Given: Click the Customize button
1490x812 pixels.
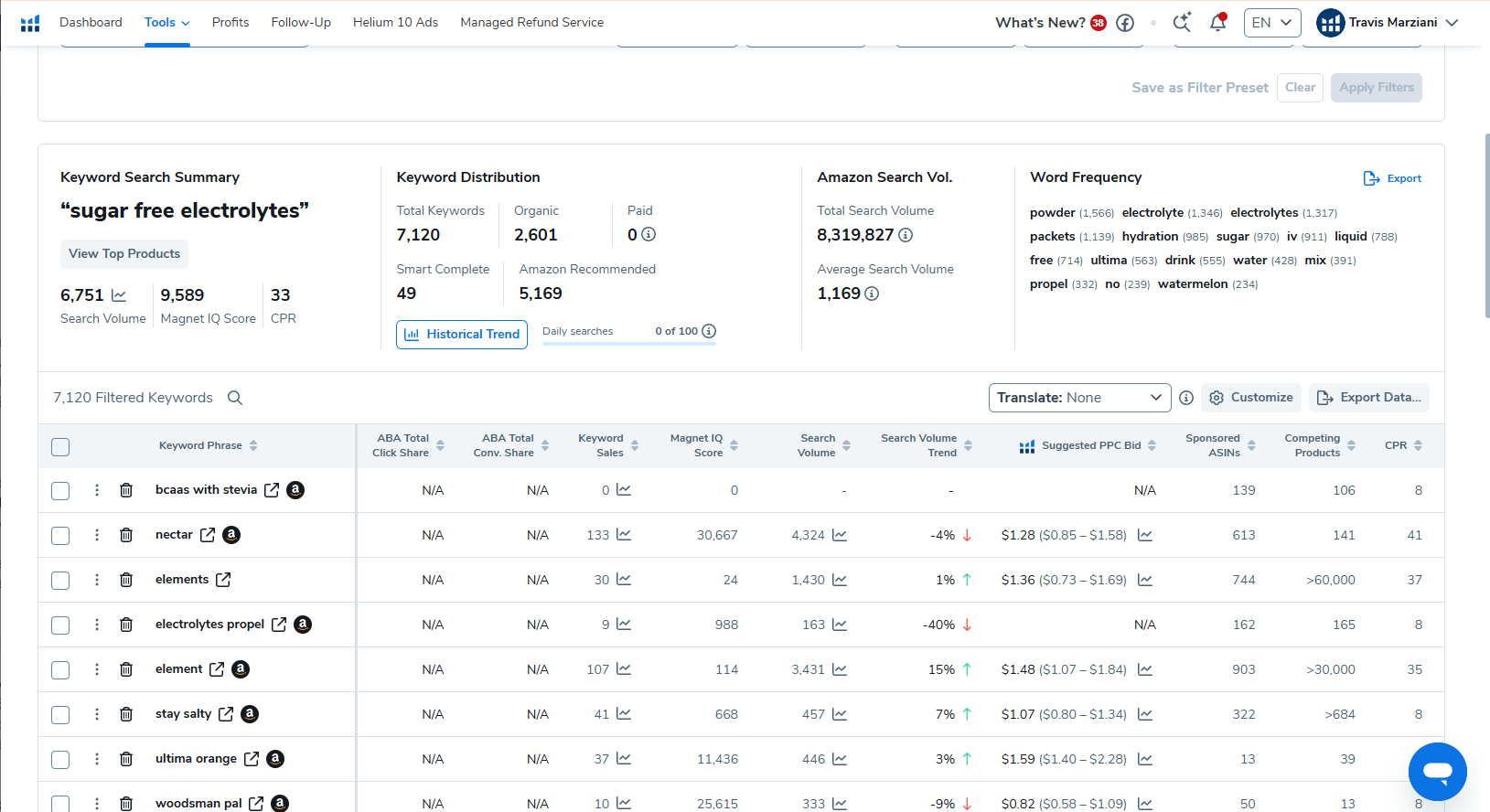Looking at the screenshot, I should pyautogui.click(x=1251, y=398).
